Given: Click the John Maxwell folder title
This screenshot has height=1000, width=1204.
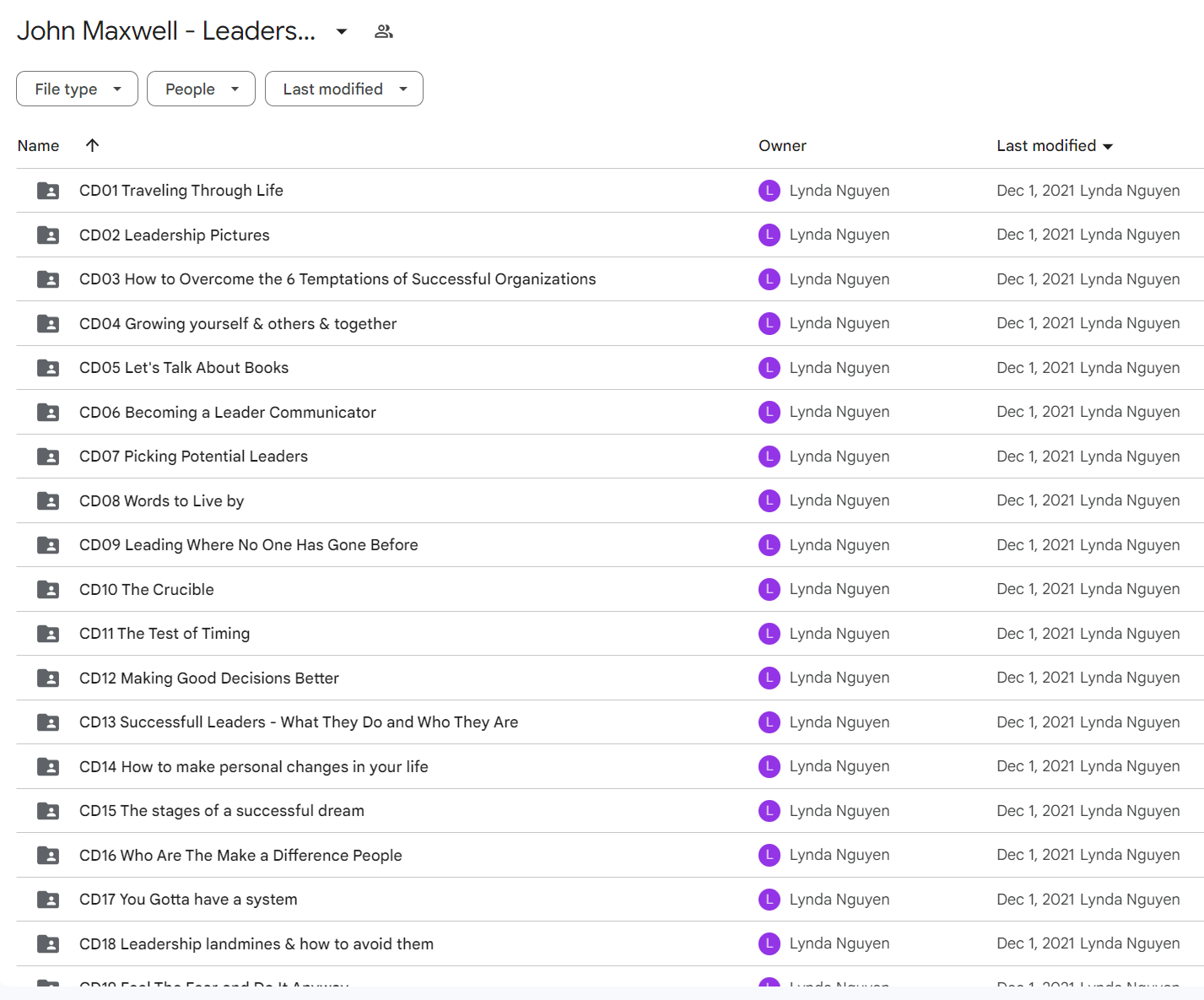Looking at the screenshot, I should tap(166, 31).
